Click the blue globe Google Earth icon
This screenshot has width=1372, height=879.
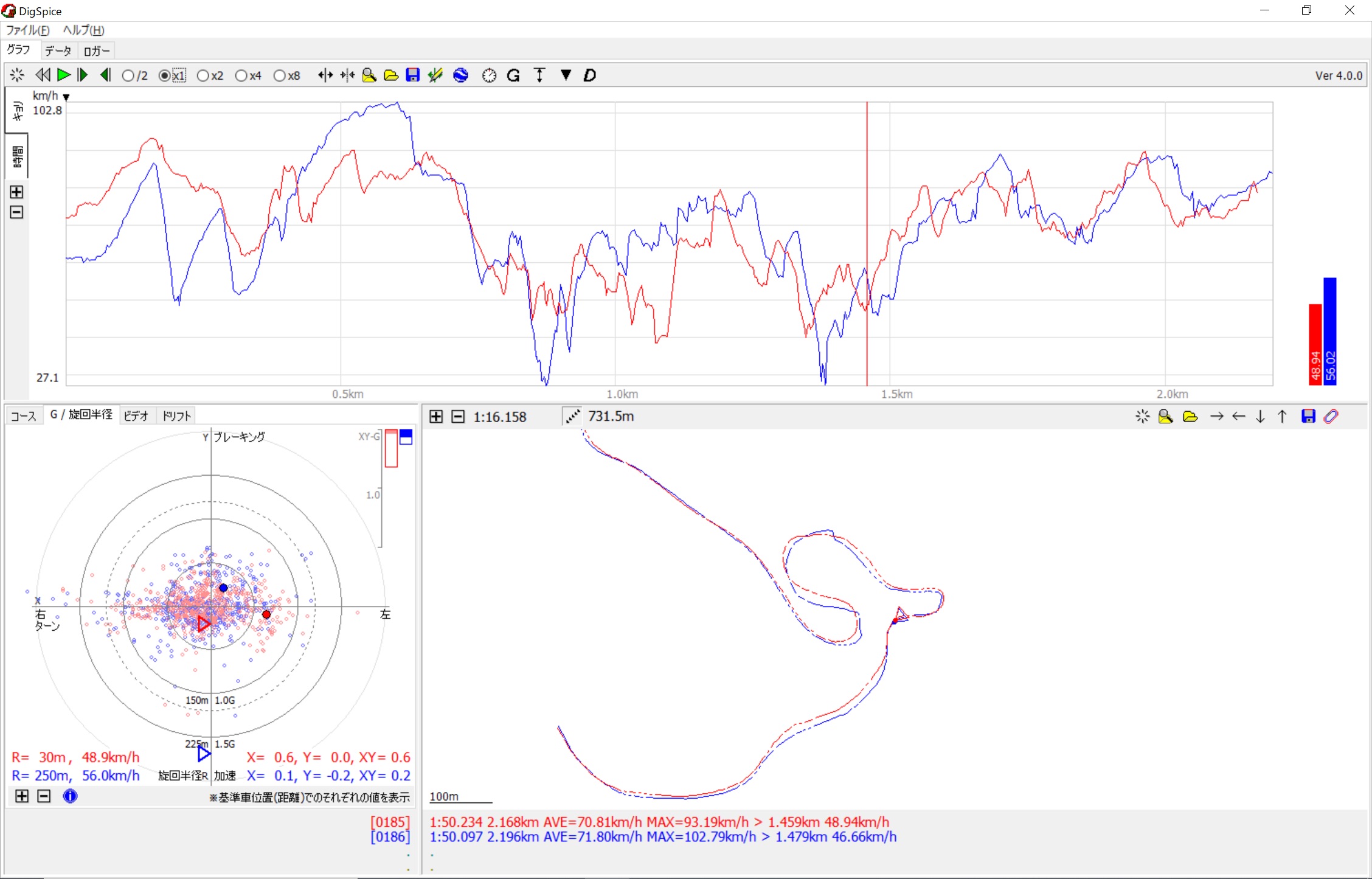(460, 75)
